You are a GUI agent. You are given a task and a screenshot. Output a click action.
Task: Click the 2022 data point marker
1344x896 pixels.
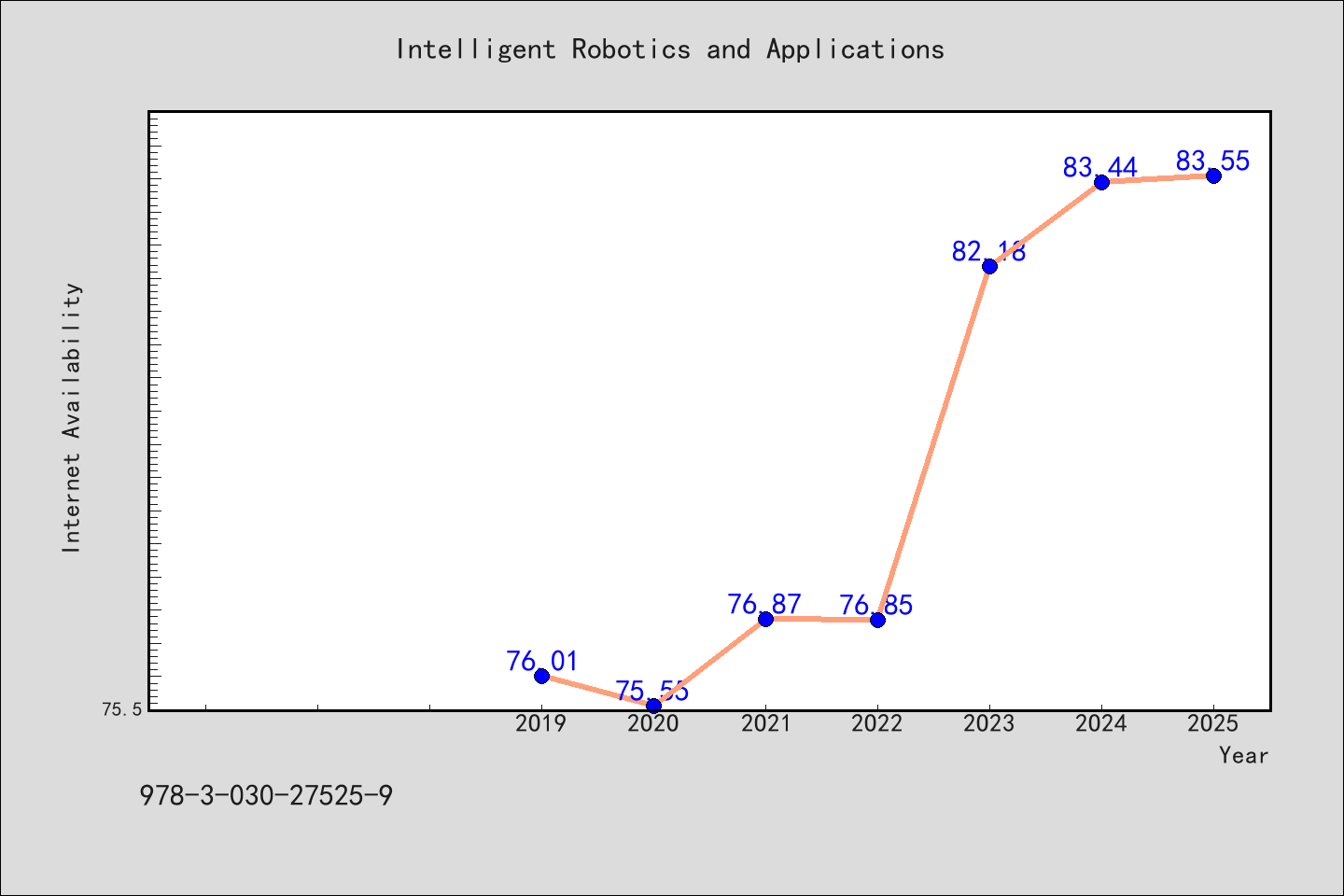[x=877, y=620]
